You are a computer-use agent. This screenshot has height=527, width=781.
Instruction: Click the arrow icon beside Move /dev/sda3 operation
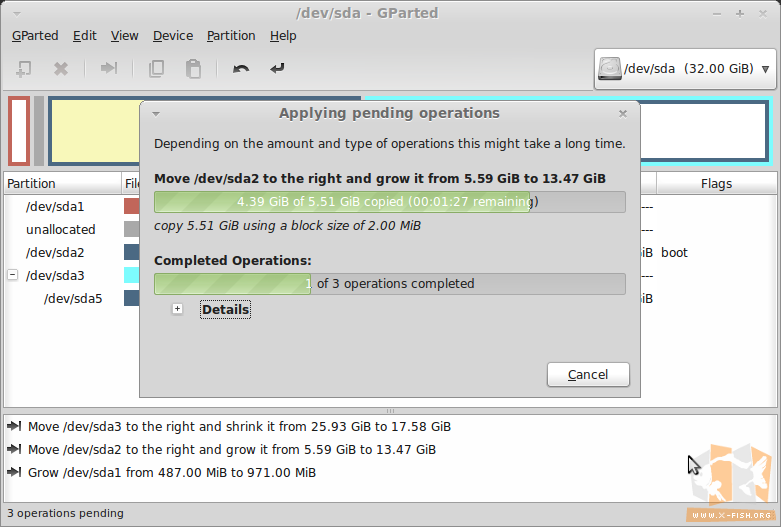tap(14, 426)
